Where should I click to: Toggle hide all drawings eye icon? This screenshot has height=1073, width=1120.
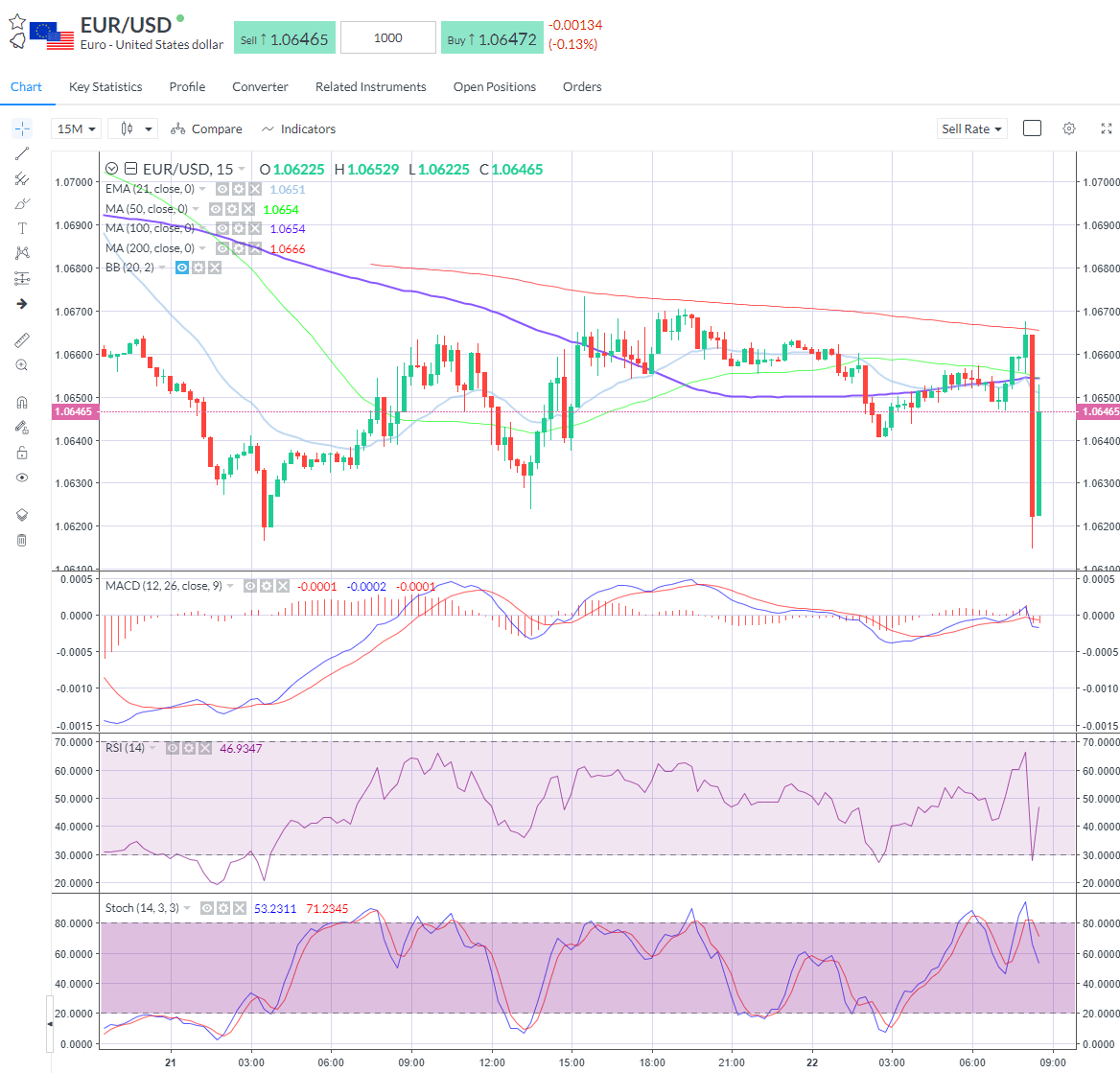coord(22,478)
